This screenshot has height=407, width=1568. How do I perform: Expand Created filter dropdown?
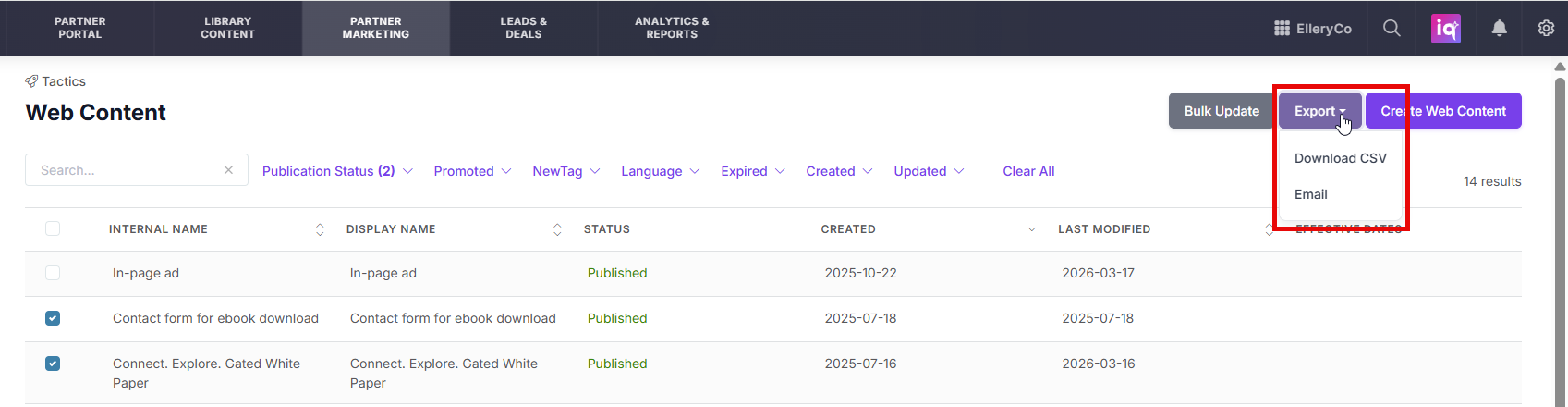[839, 171]
